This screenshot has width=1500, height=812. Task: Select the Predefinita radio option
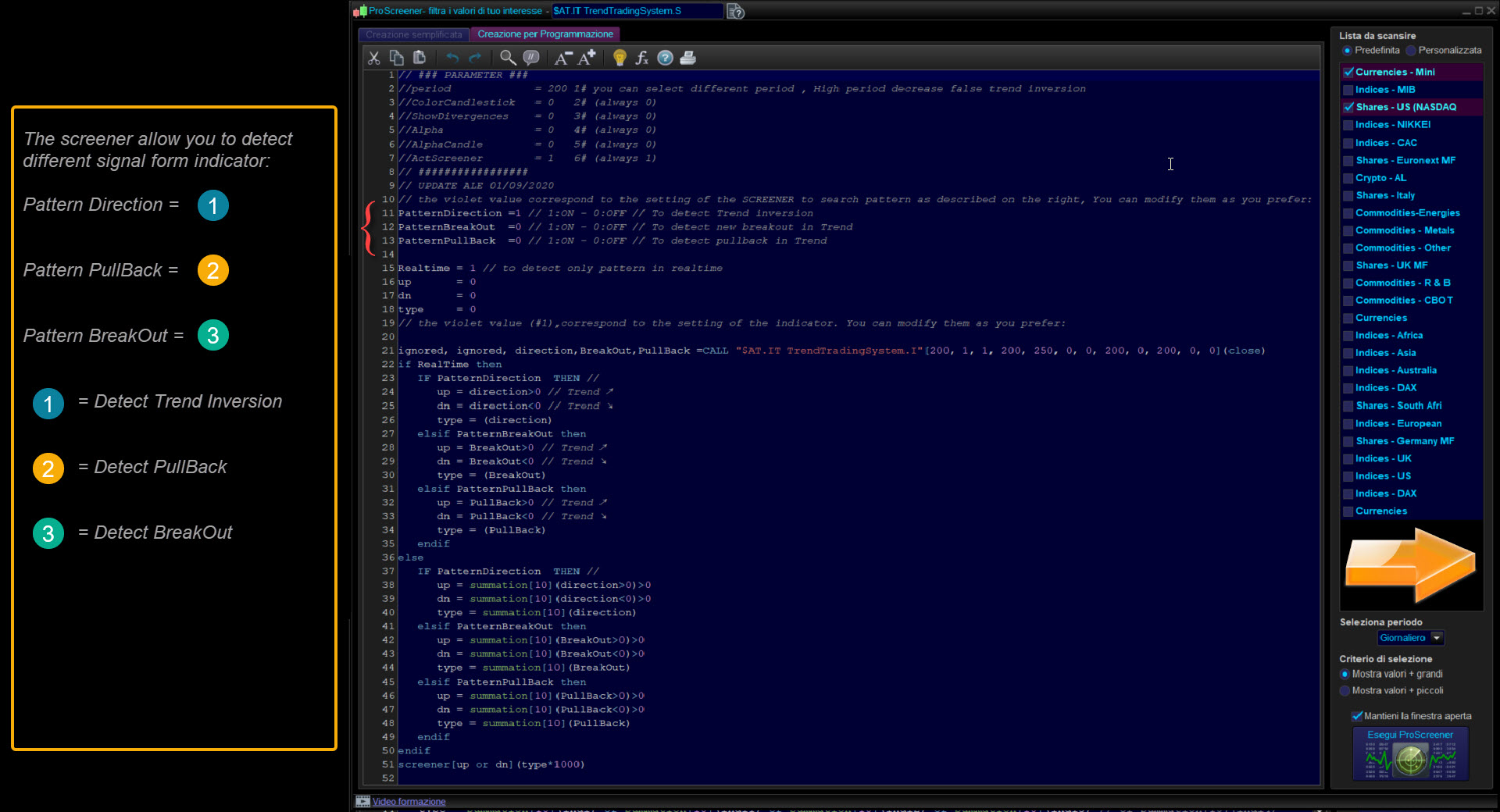[x=1347, y=51]
